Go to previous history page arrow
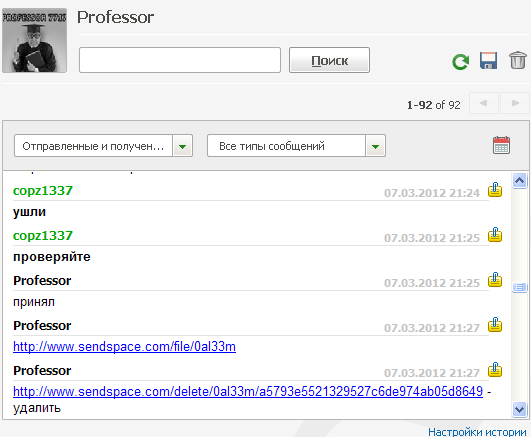This screenshot has height=437, width=531. (484, 103)
